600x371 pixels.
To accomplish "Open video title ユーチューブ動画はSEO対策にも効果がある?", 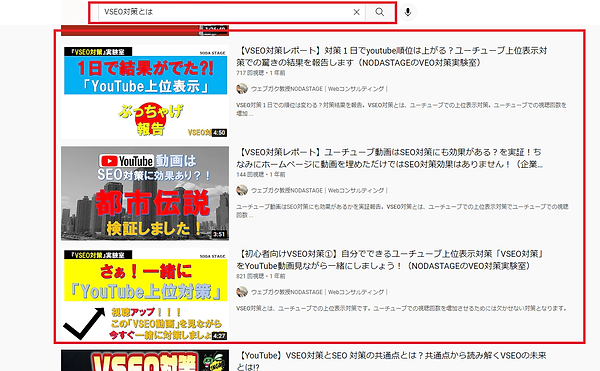I will 390,158.
